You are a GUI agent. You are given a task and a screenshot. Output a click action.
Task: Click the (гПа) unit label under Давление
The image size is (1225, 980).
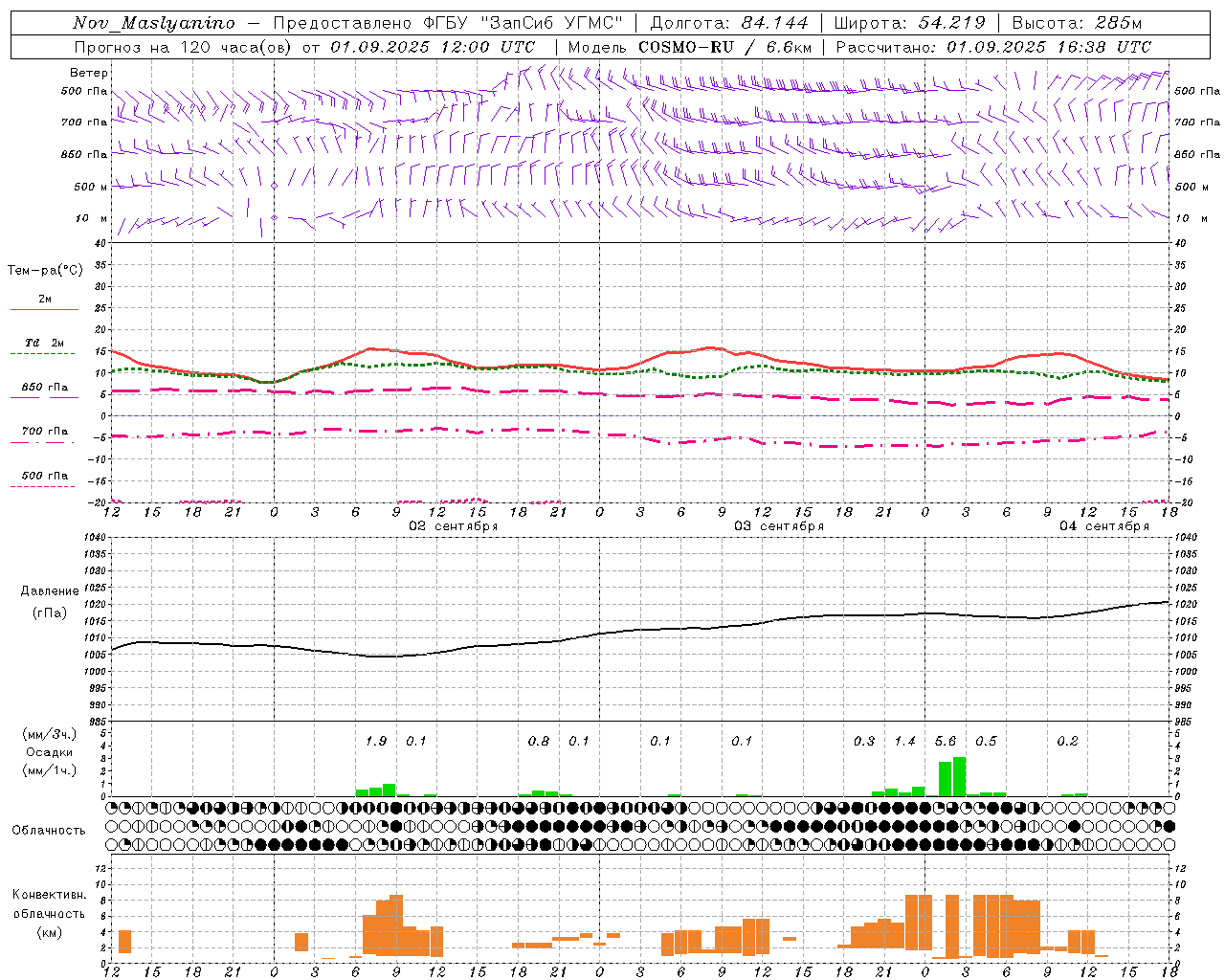50,613
